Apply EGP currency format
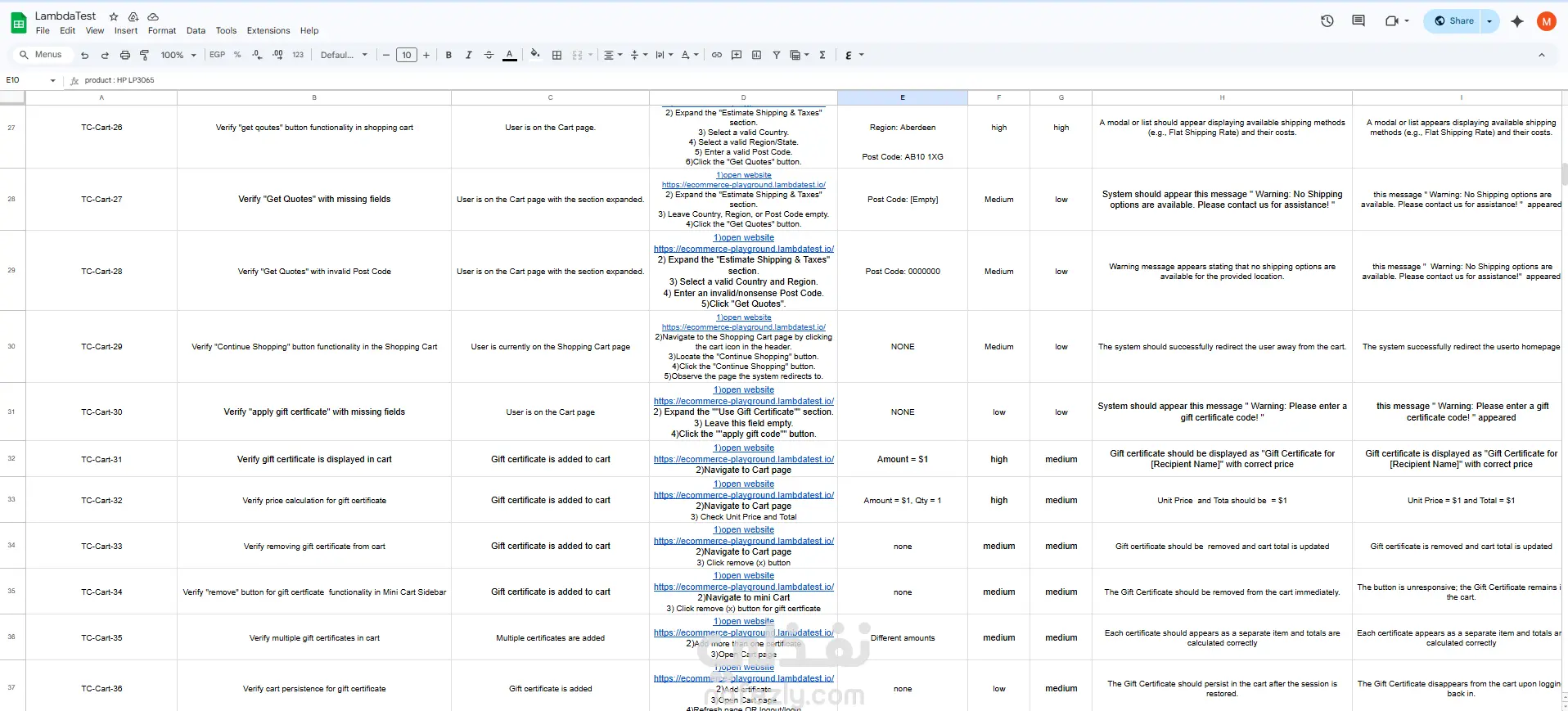Viewport: 1568px width, 711px height. pos(217,55)
